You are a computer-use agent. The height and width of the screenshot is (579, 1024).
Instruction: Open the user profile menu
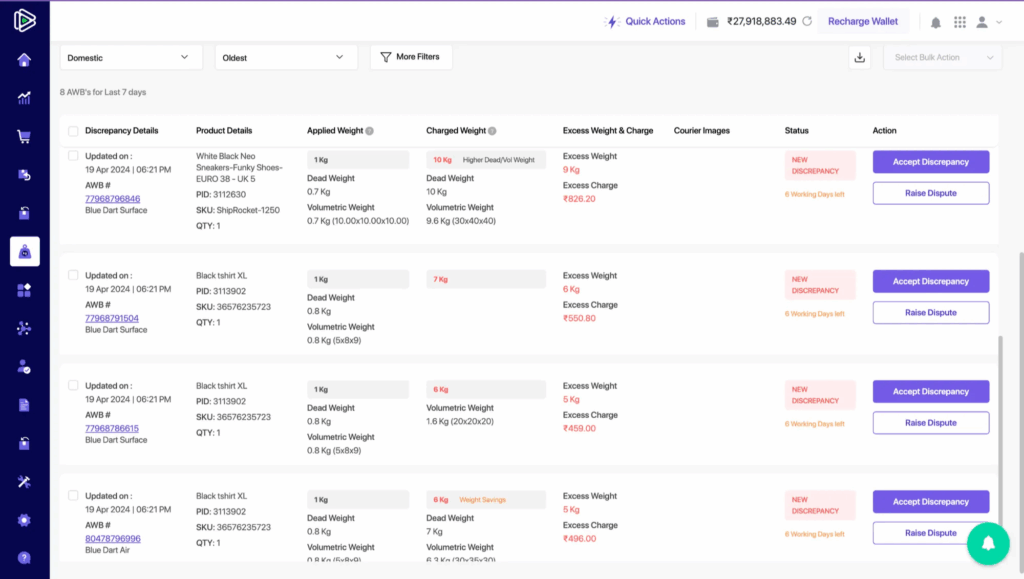coord(988,22)
